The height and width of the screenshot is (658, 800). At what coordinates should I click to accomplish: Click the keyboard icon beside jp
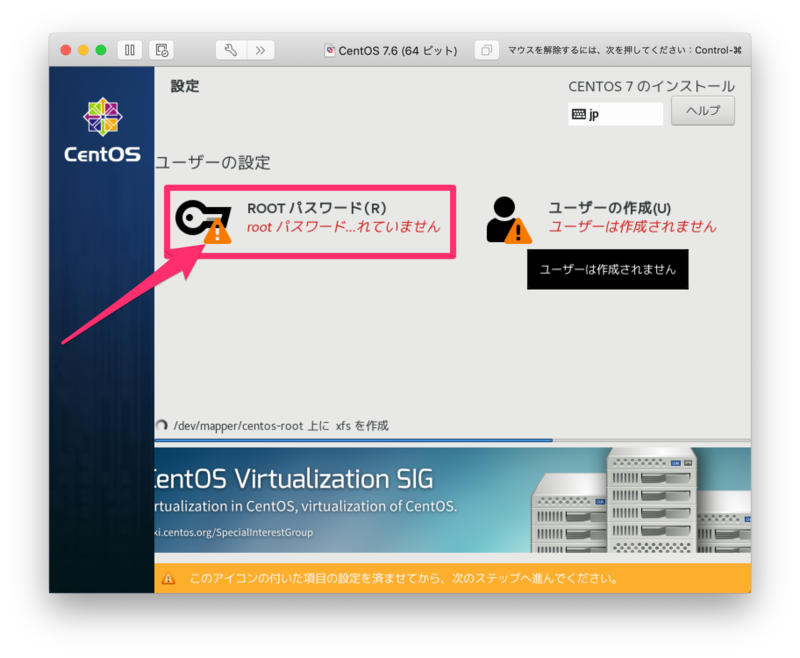pyautogui.click(x=579, y=114)
